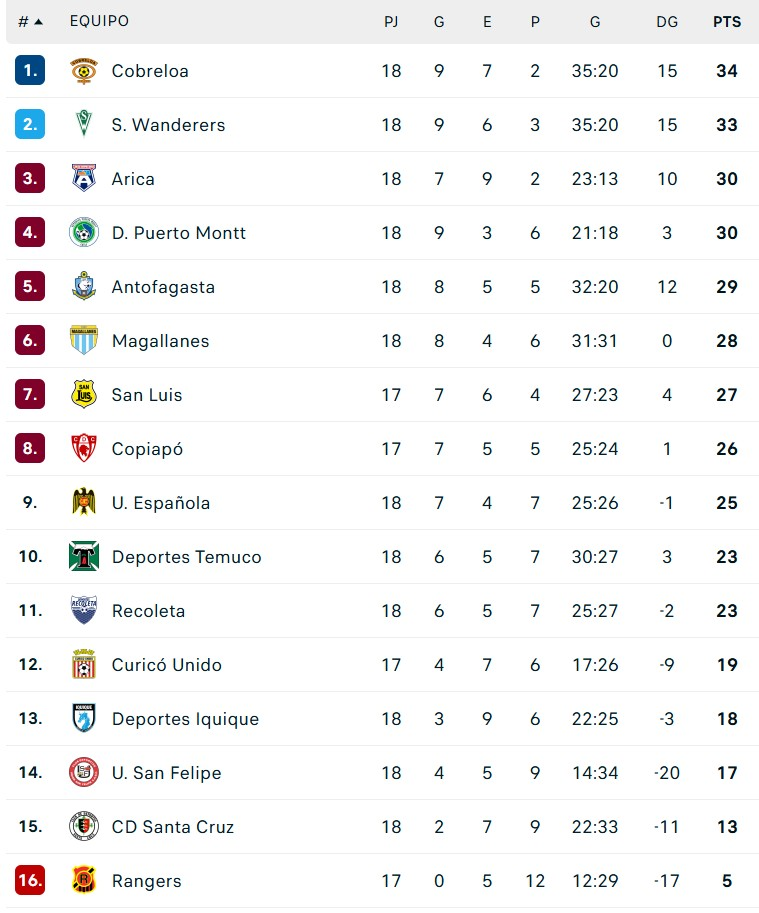The height and width of the screenshot is (913, 759).
Task: Open the Curicó Unido team link
Action: [166, 665]
